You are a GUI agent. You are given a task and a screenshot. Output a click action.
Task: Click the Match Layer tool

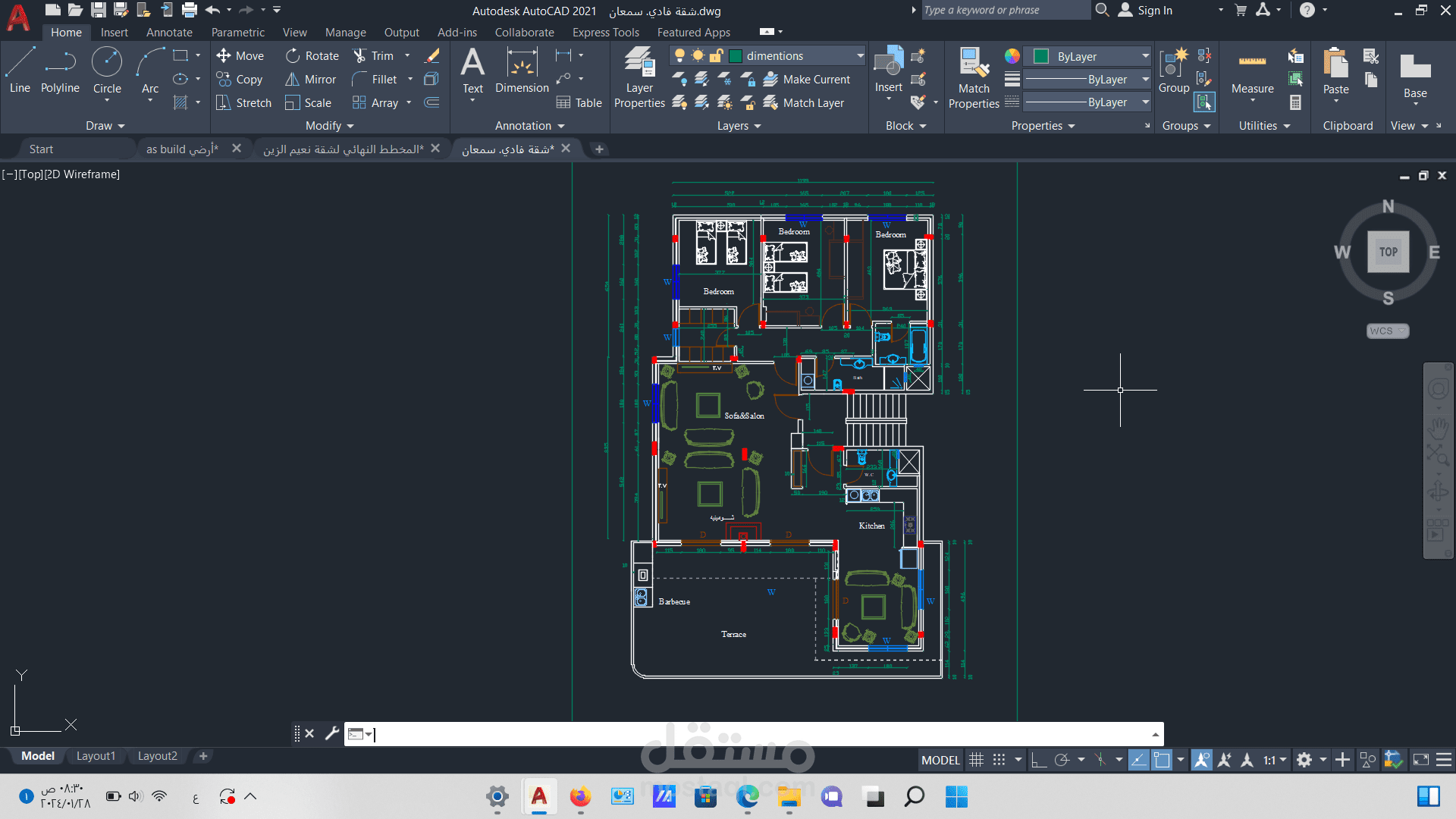[x=803, y=102]
